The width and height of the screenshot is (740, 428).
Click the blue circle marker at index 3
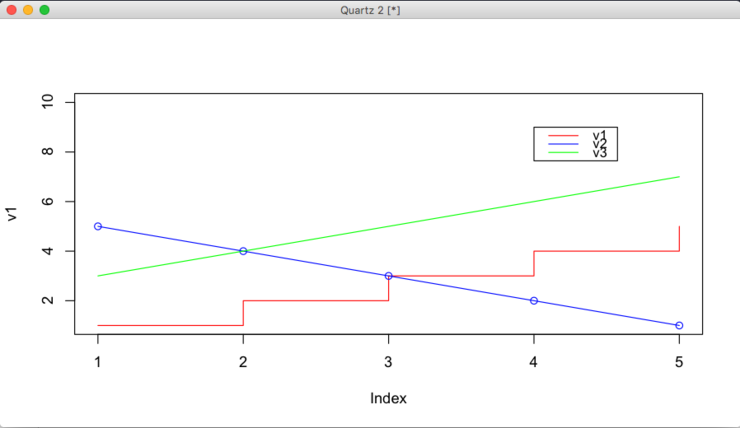[389, 276]
